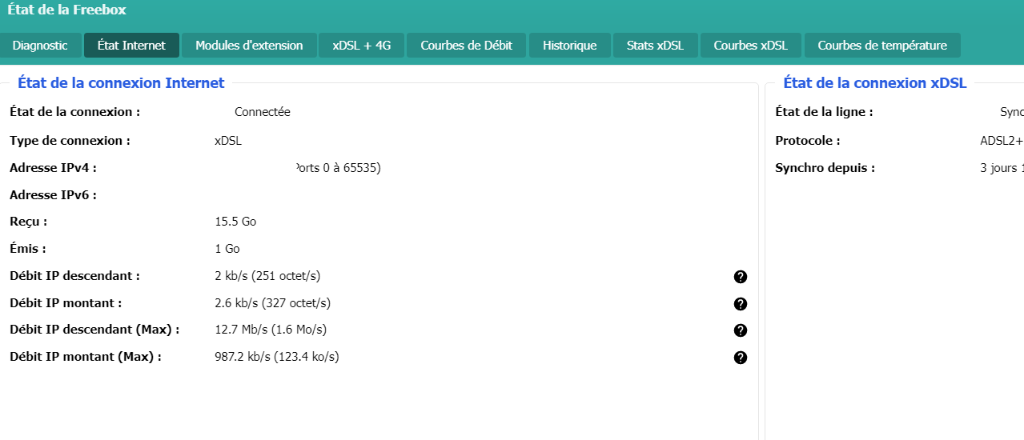
Task: Open the Courbes de Débit tab
Action: click(x=466, y=46)
